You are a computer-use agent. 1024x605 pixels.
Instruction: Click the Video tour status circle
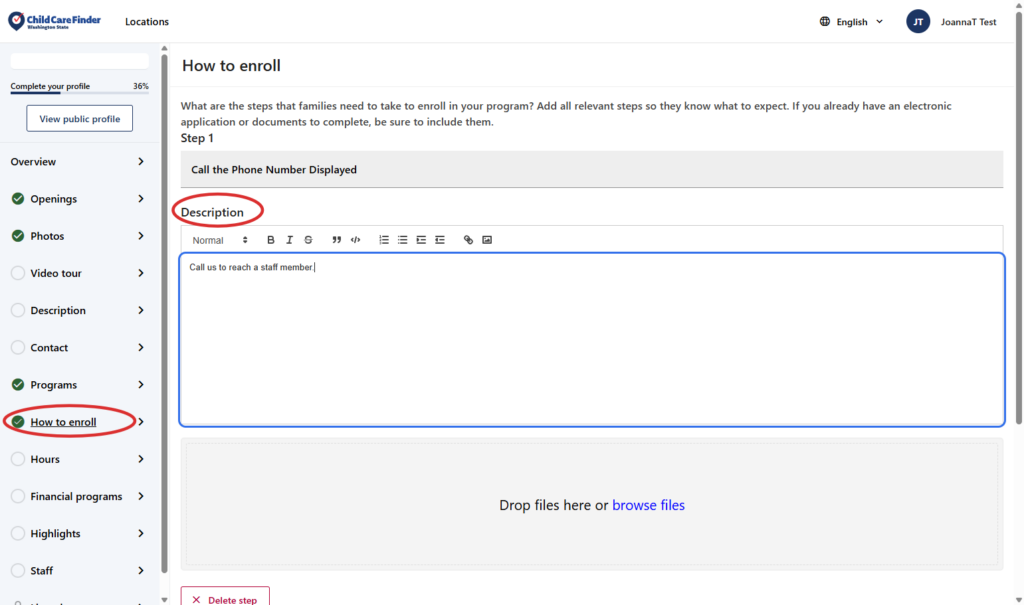[18, 273]
